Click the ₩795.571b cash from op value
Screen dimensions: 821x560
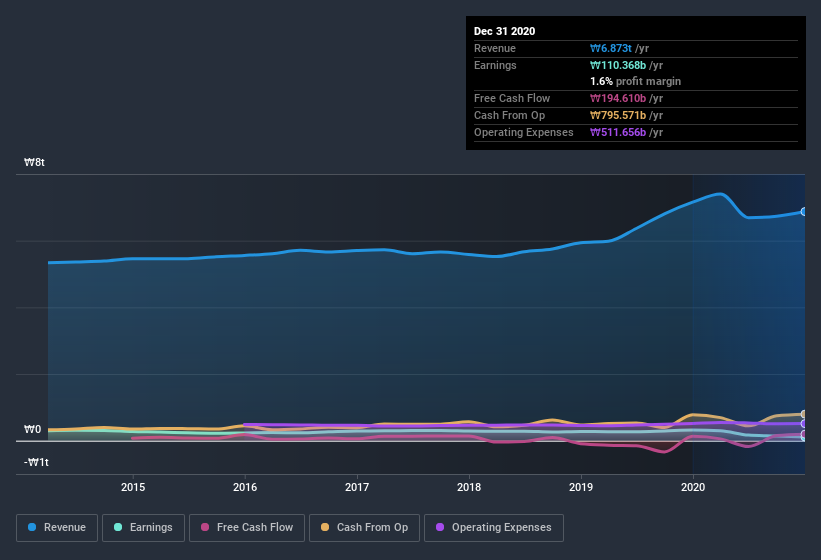pos(618,115)
